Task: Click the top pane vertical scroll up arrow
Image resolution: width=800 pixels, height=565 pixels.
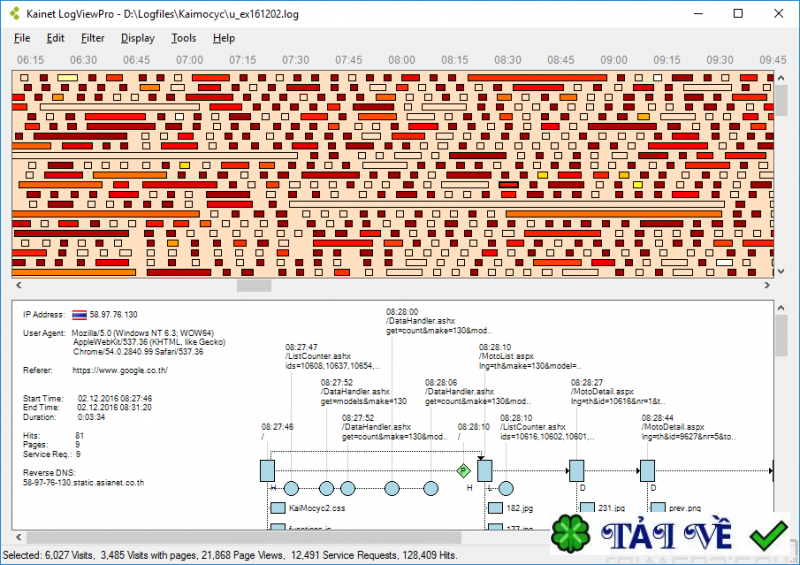Action: (x=781, y=78)
